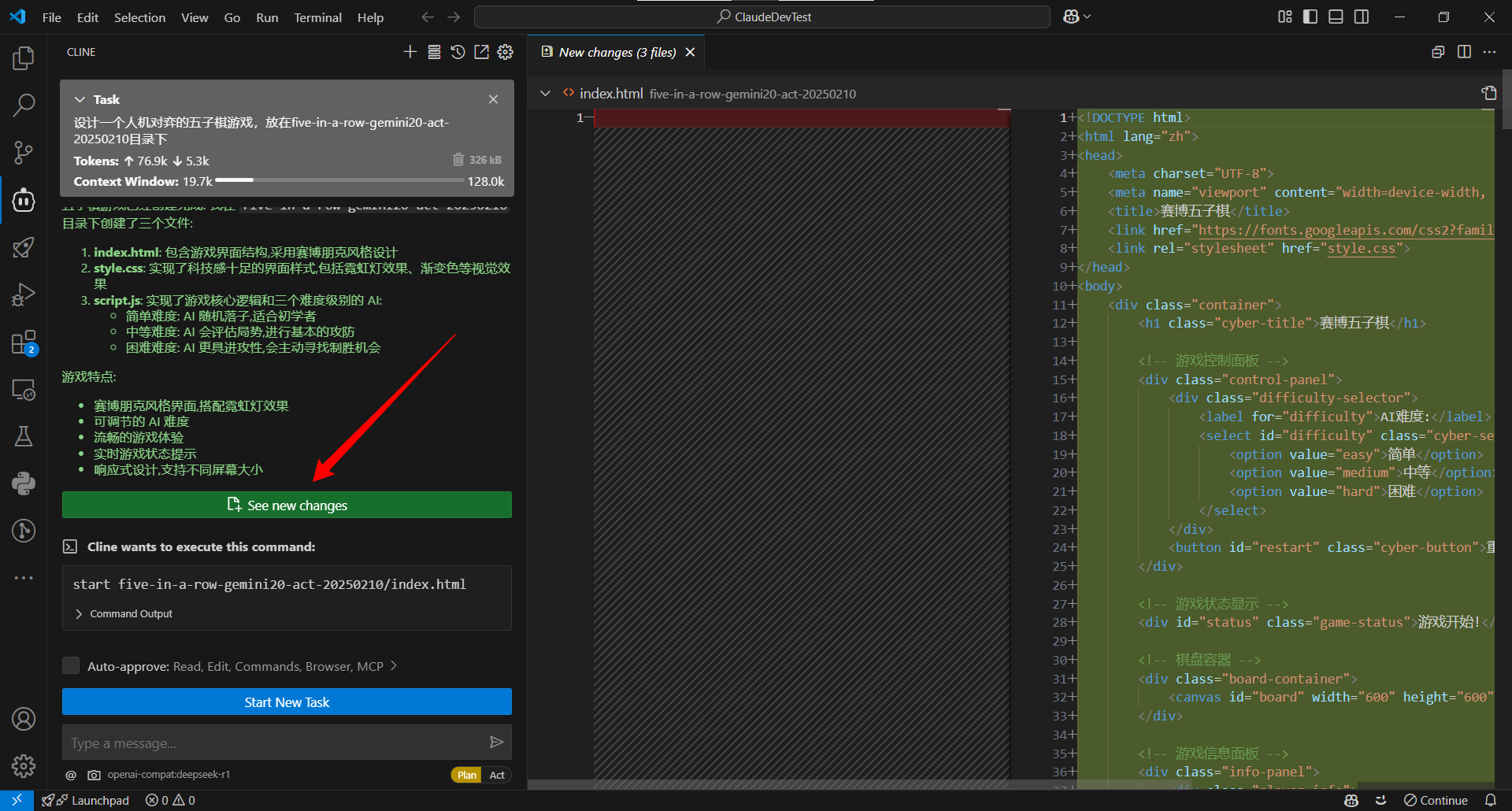1512x811 pixels.
Task: Toggle primary side bar layout icon
Action: coord(1310,17)
